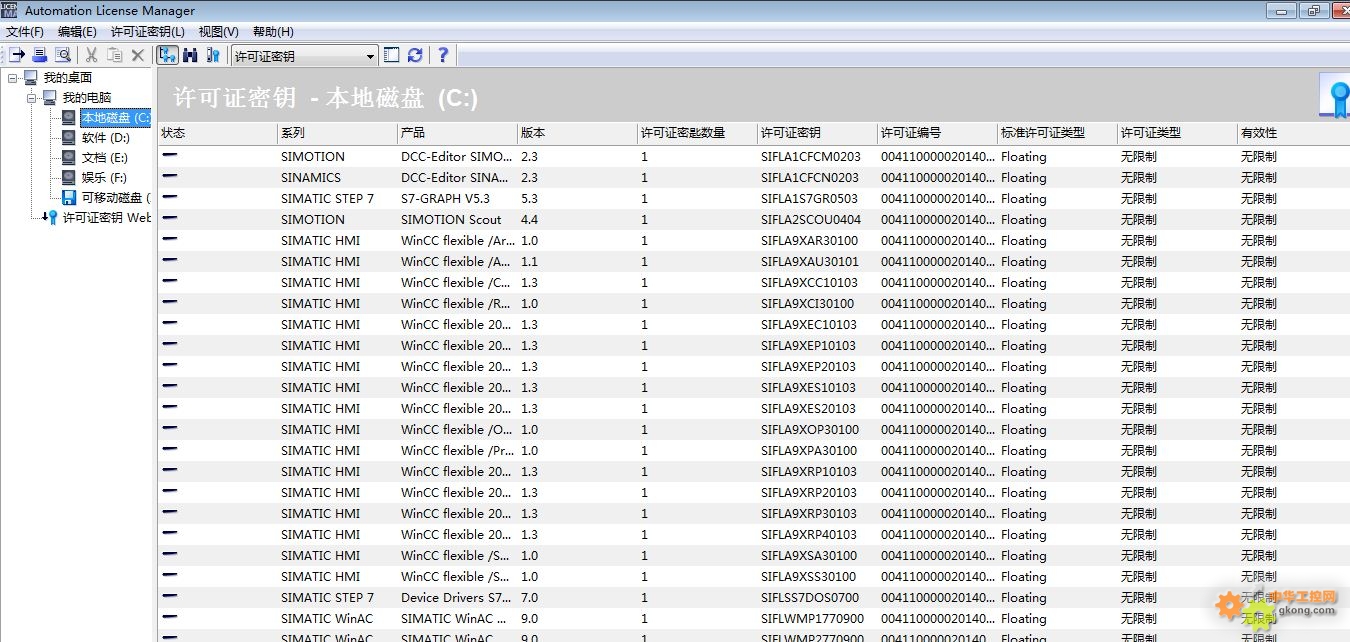Open the 视图(V) menu

(x=218, y=32)
